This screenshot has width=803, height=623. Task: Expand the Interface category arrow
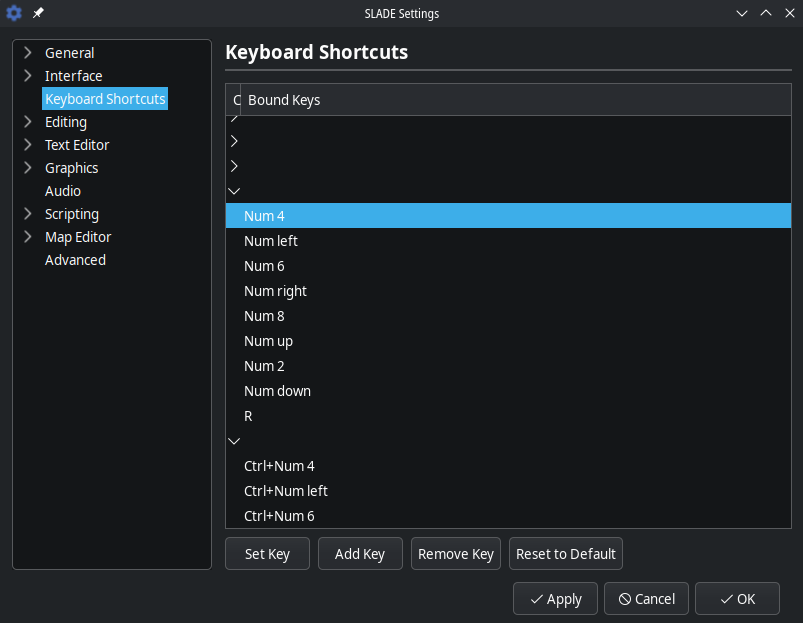pyautogui.click(x=28, y=76)
